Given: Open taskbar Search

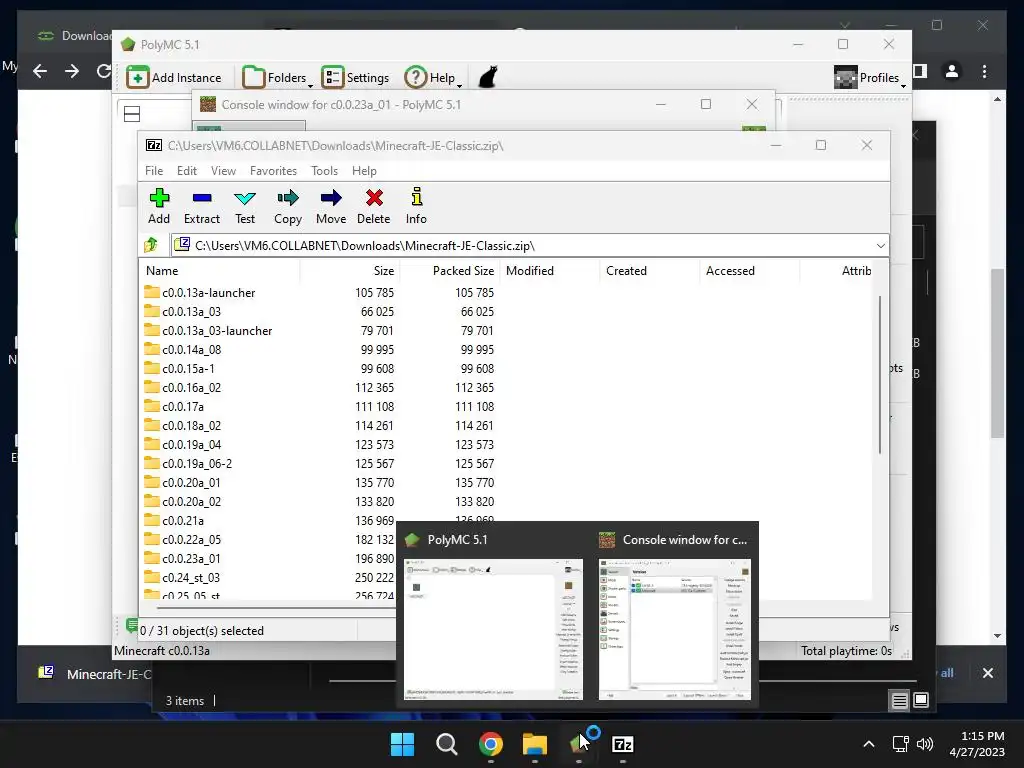Looking at the screenshot, I should [447, 744].
